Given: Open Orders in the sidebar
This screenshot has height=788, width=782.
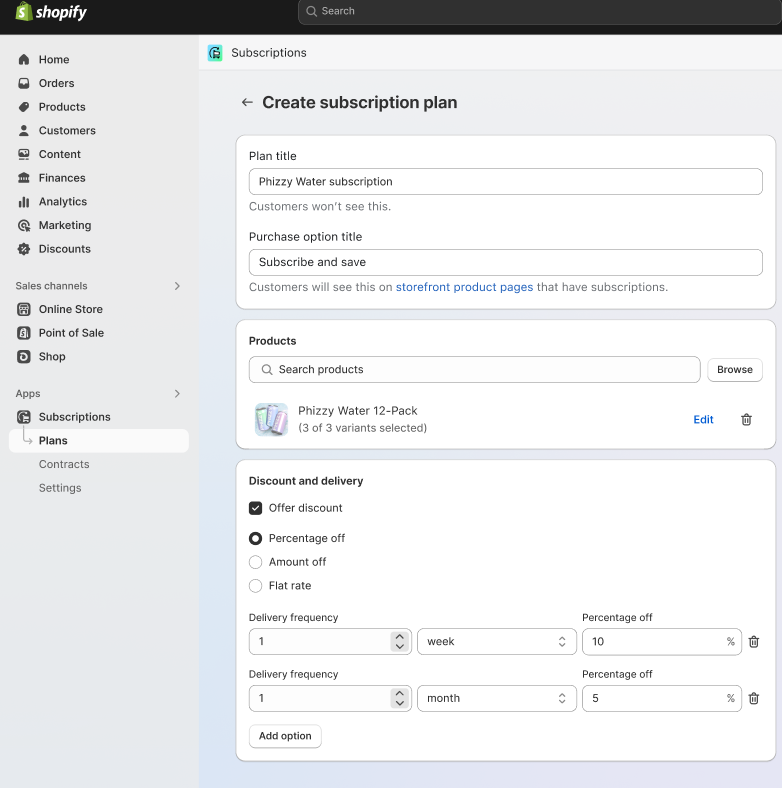Looking at the screenshot, I should click(x=56, y=83).
